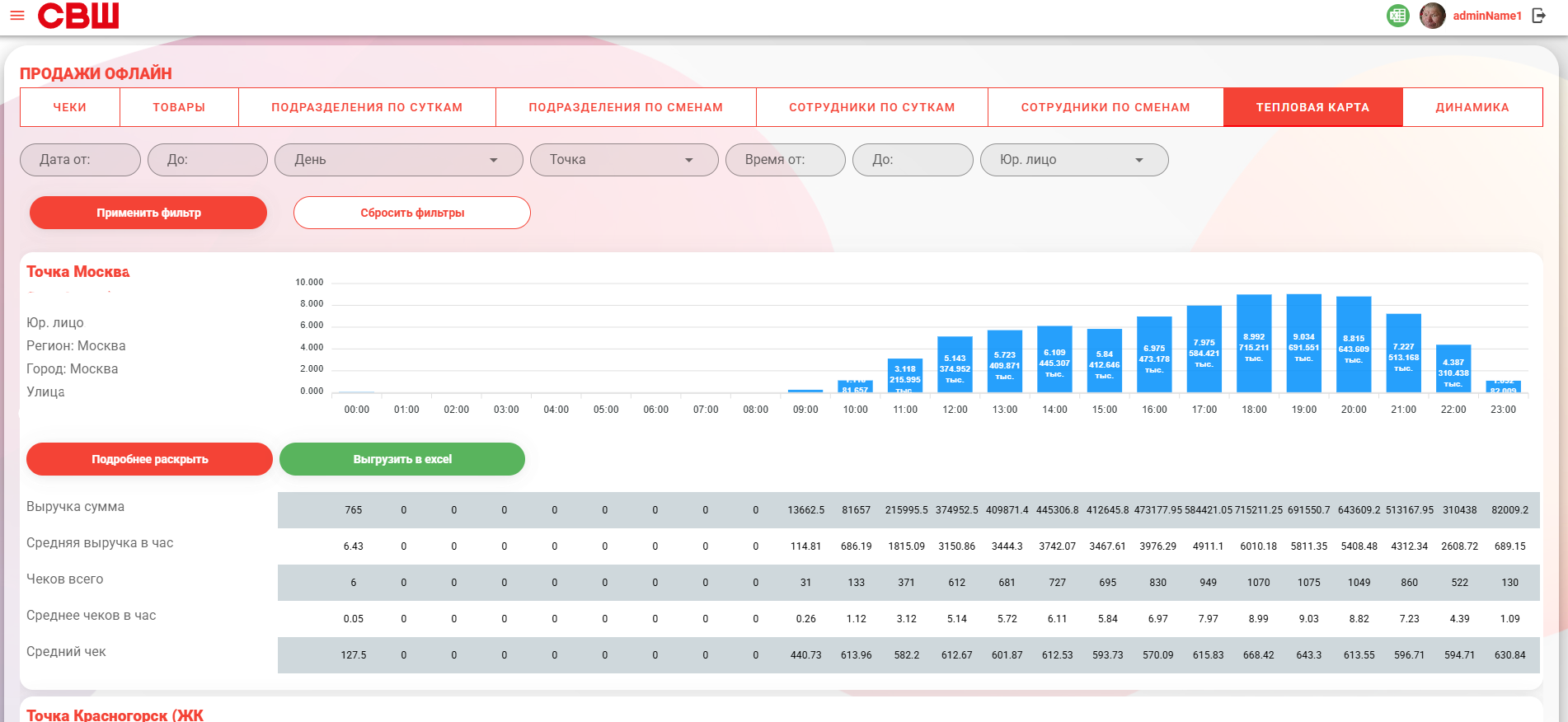Screen dimensions: 1568x722
Task: Click the revenue cell 82009.2
Action: click(1510, 510)
